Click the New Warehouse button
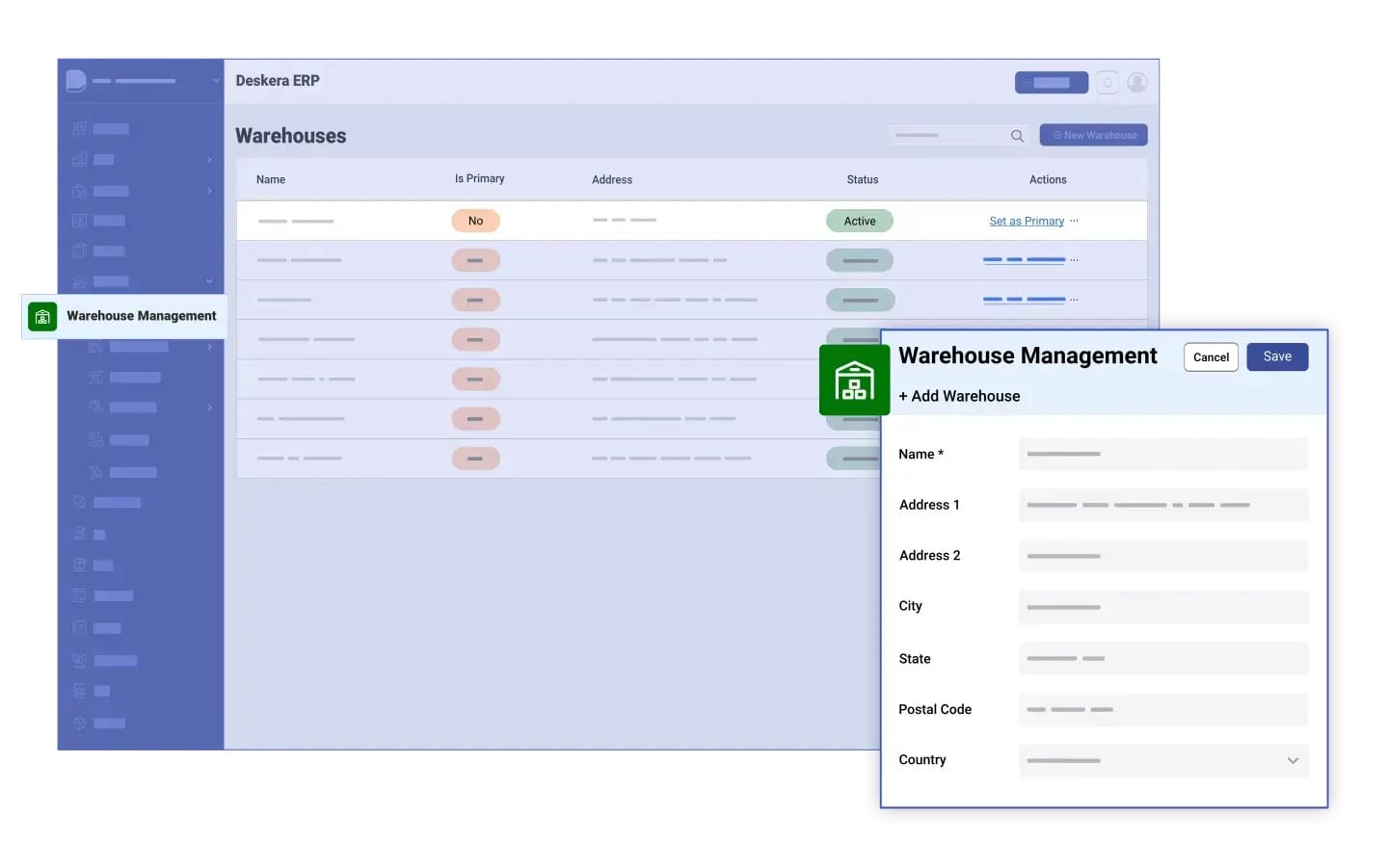 [x=1093, y=135]
